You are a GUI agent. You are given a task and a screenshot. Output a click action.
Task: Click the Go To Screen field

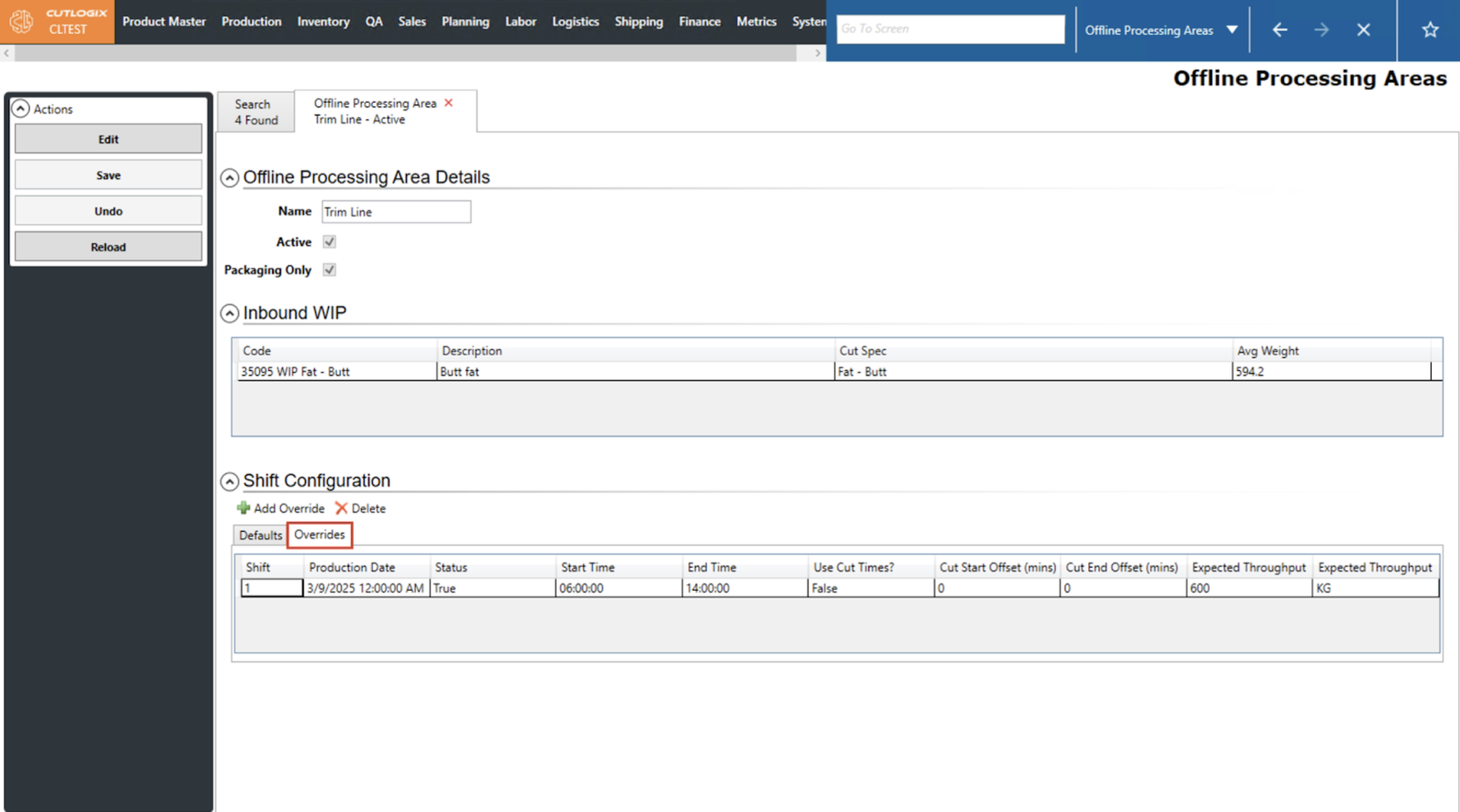tap(950, 29)
